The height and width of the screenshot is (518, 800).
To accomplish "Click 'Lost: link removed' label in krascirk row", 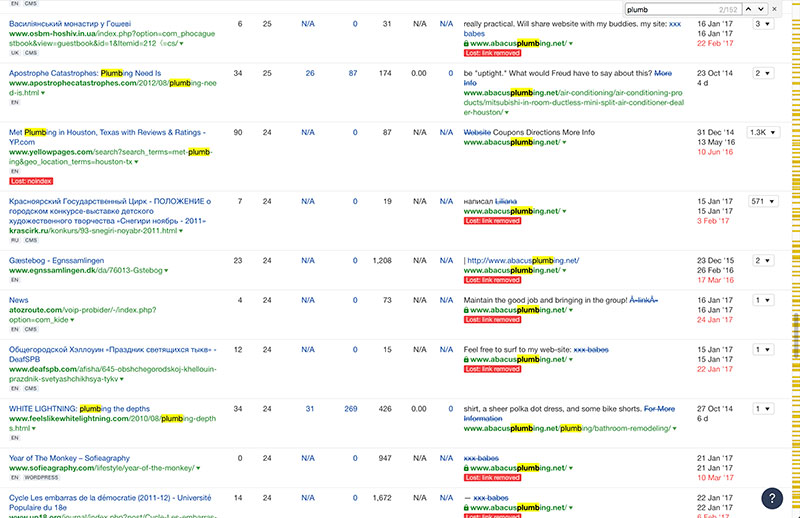I will 492,221.
